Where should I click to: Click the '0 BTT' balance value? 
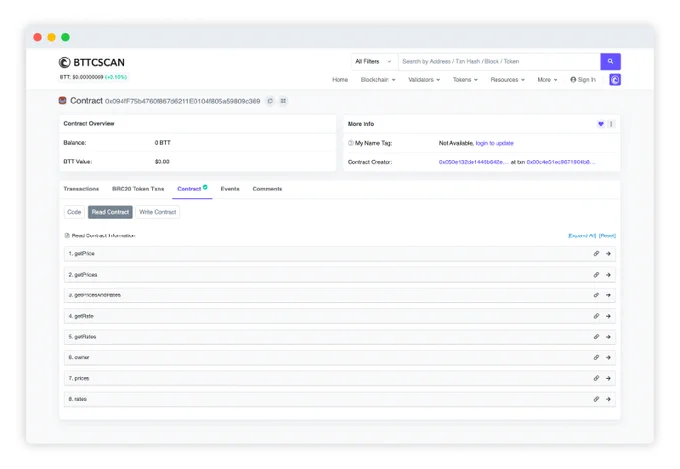click(163, 143)
